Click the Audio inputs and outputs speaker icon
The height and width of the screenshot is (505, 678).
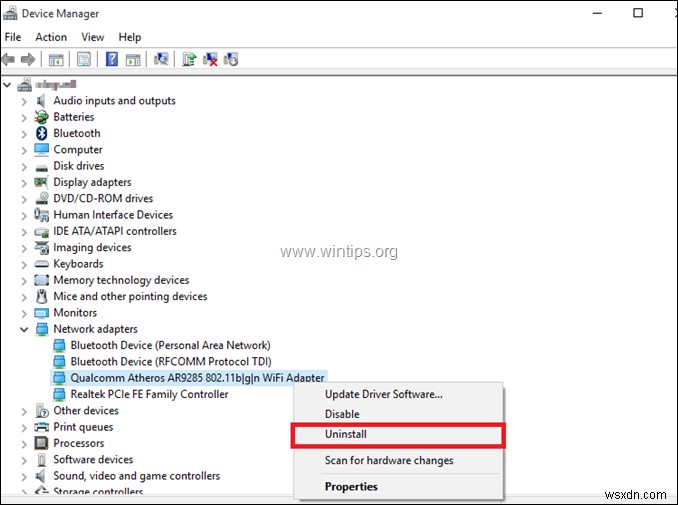(x=41, y=101)
